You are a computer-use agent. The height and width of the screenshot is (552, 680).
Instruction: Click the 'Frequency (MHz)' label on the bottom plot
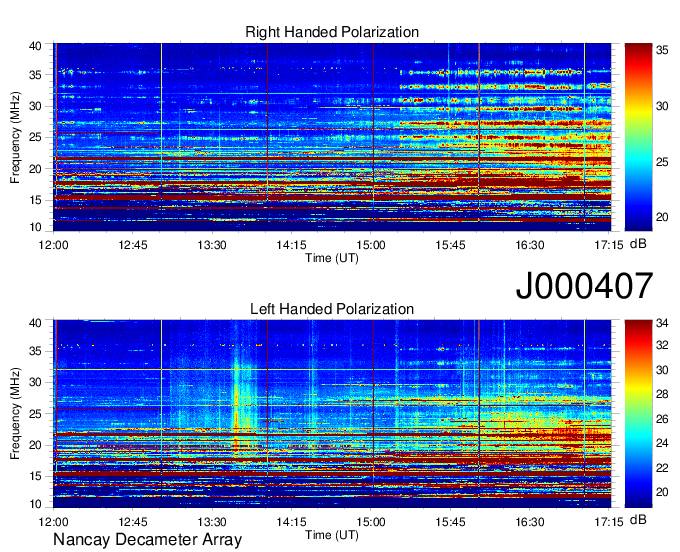pyautogui.click(x=15, y=414)
